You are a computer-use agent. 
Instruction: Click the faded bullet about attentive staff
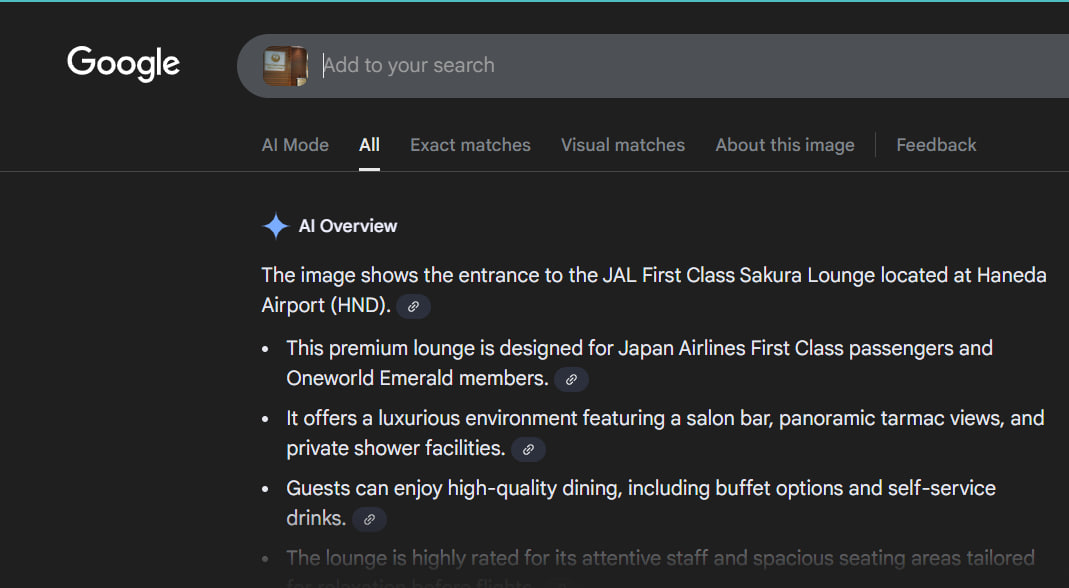[x=660, y=559]
